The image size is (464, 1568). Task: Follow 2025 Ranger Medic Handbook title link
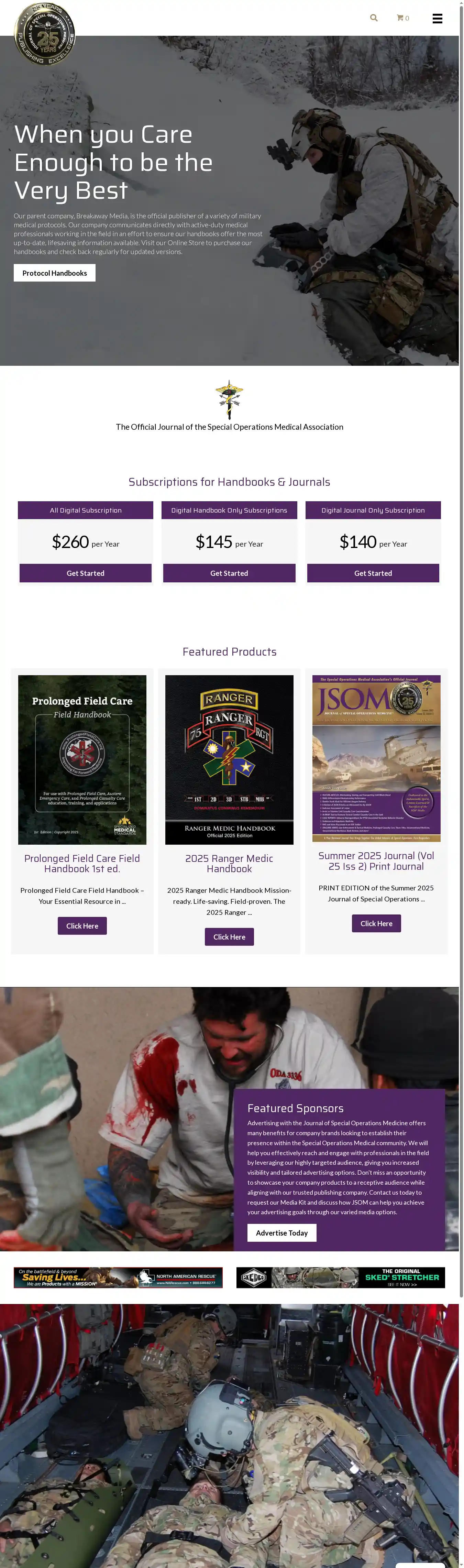click(229, 863)
